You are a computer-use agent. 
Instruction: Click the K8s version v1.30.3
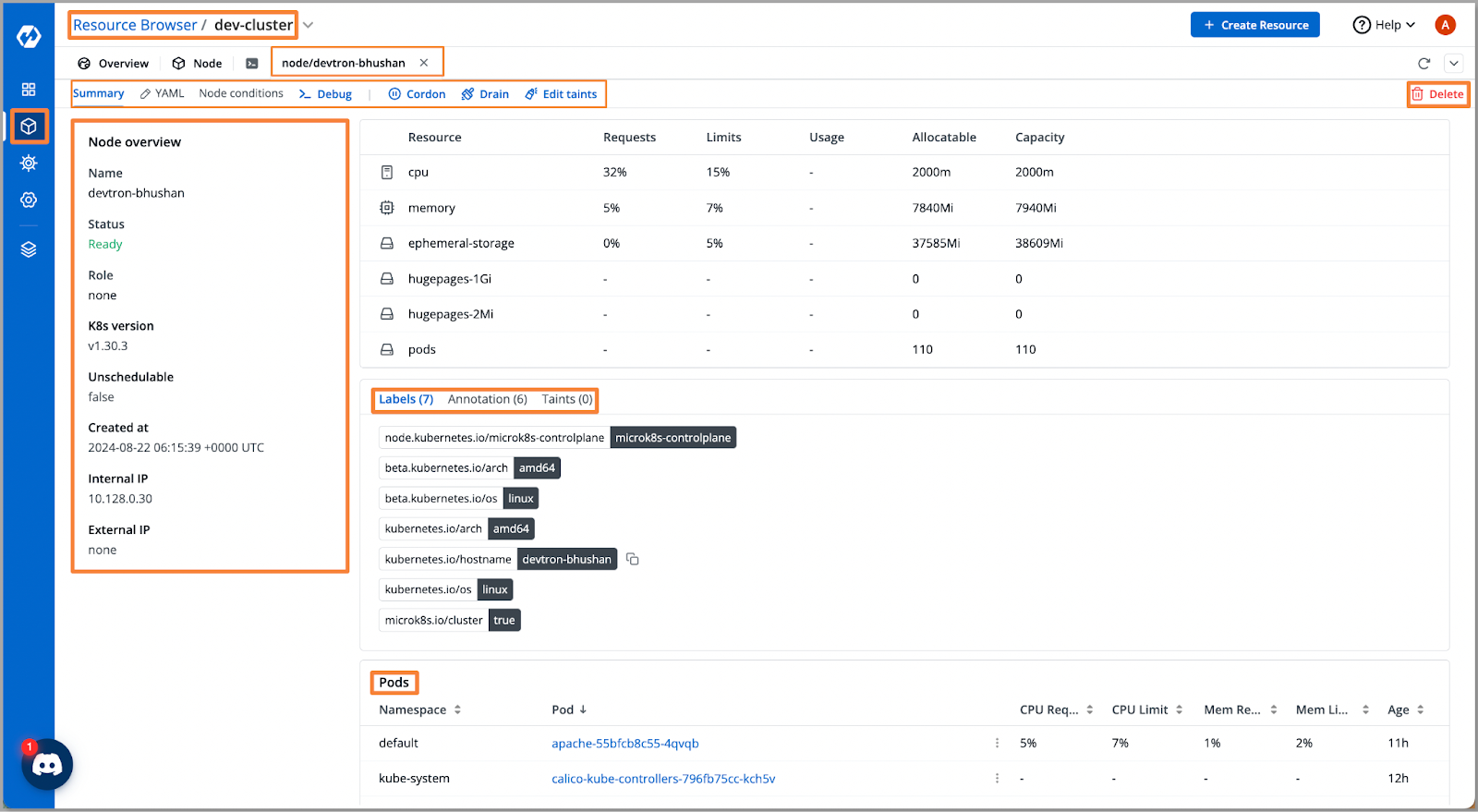108,346
